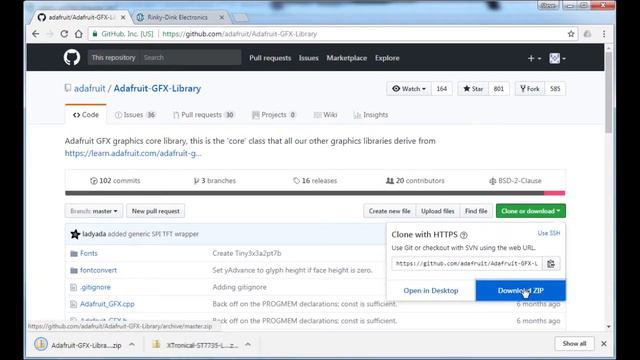Follow the learn.adafruit.com link
The height and width of the screenshot is (360, 640).
133,153
